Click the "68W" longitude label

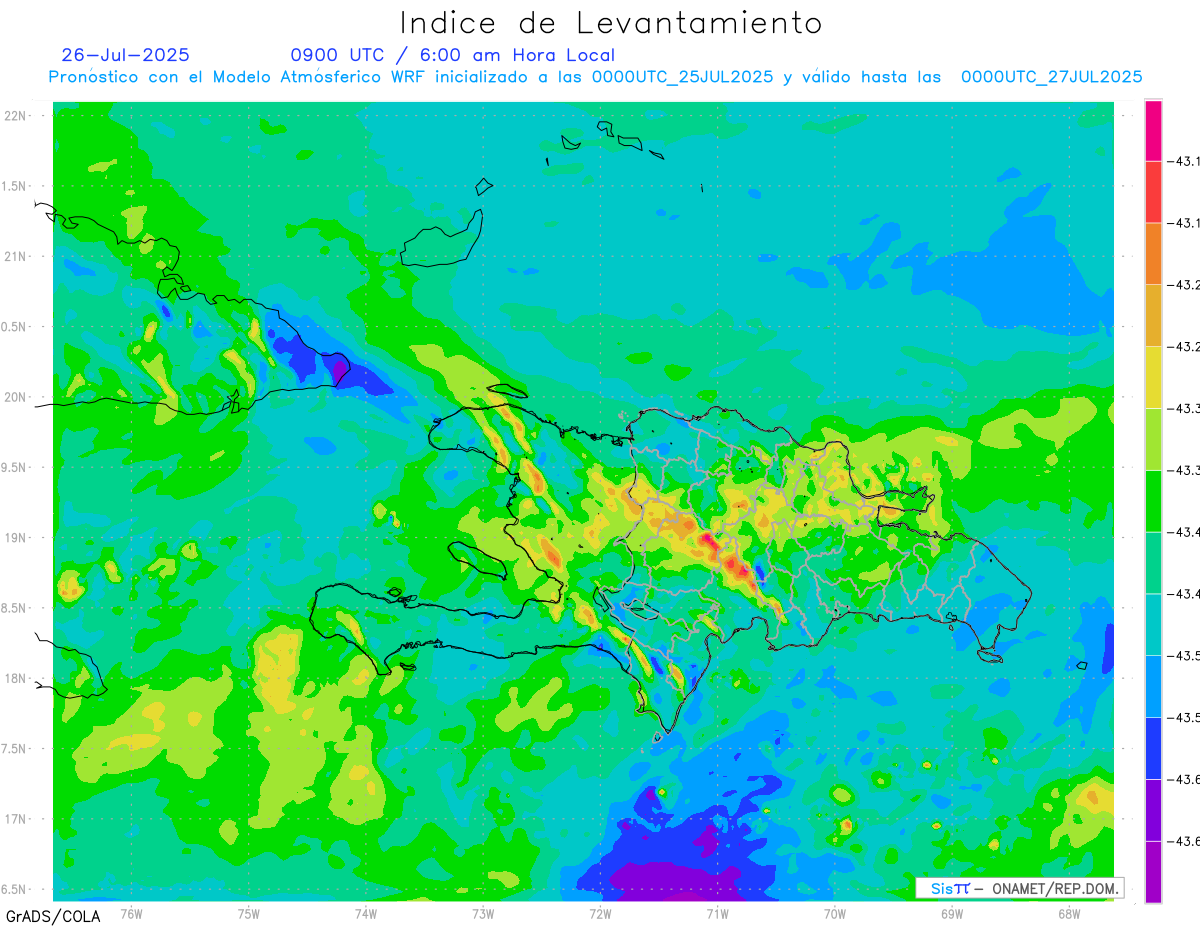coord(1069,913)
